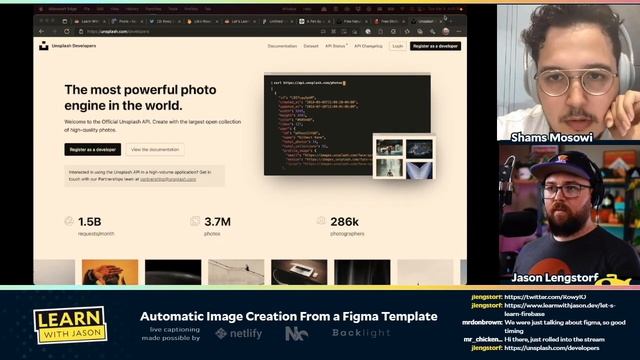640x360 pixels.
Task: Click the Backlight sponsor logo
Action: (x=361, y=333)
